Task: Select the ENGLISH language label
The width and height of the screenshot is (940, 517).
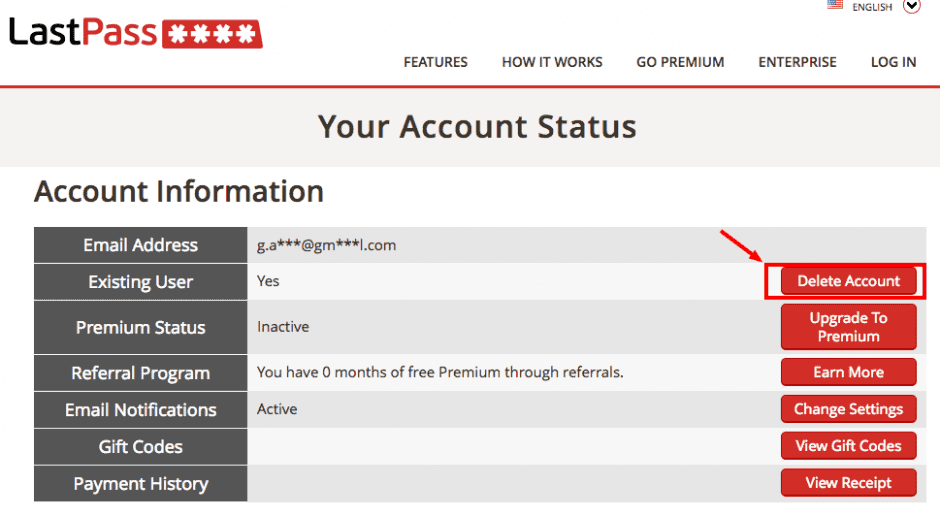Action: pyautogui.click(x=872, y=7)
